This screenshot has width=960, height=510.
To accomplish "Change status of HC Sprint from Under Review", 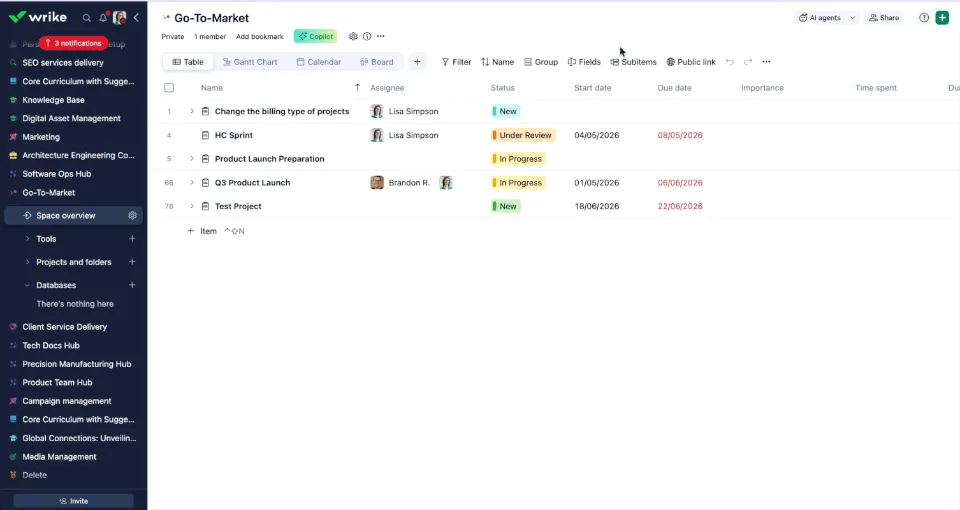I will [x=523, y=135].
